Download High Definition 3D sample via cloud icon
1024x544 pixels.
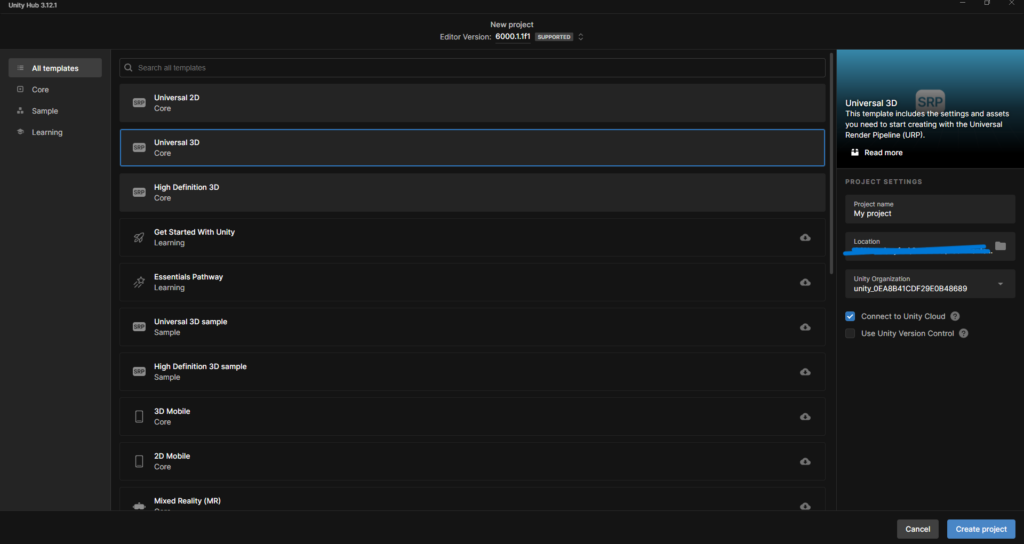click(805, 372)
